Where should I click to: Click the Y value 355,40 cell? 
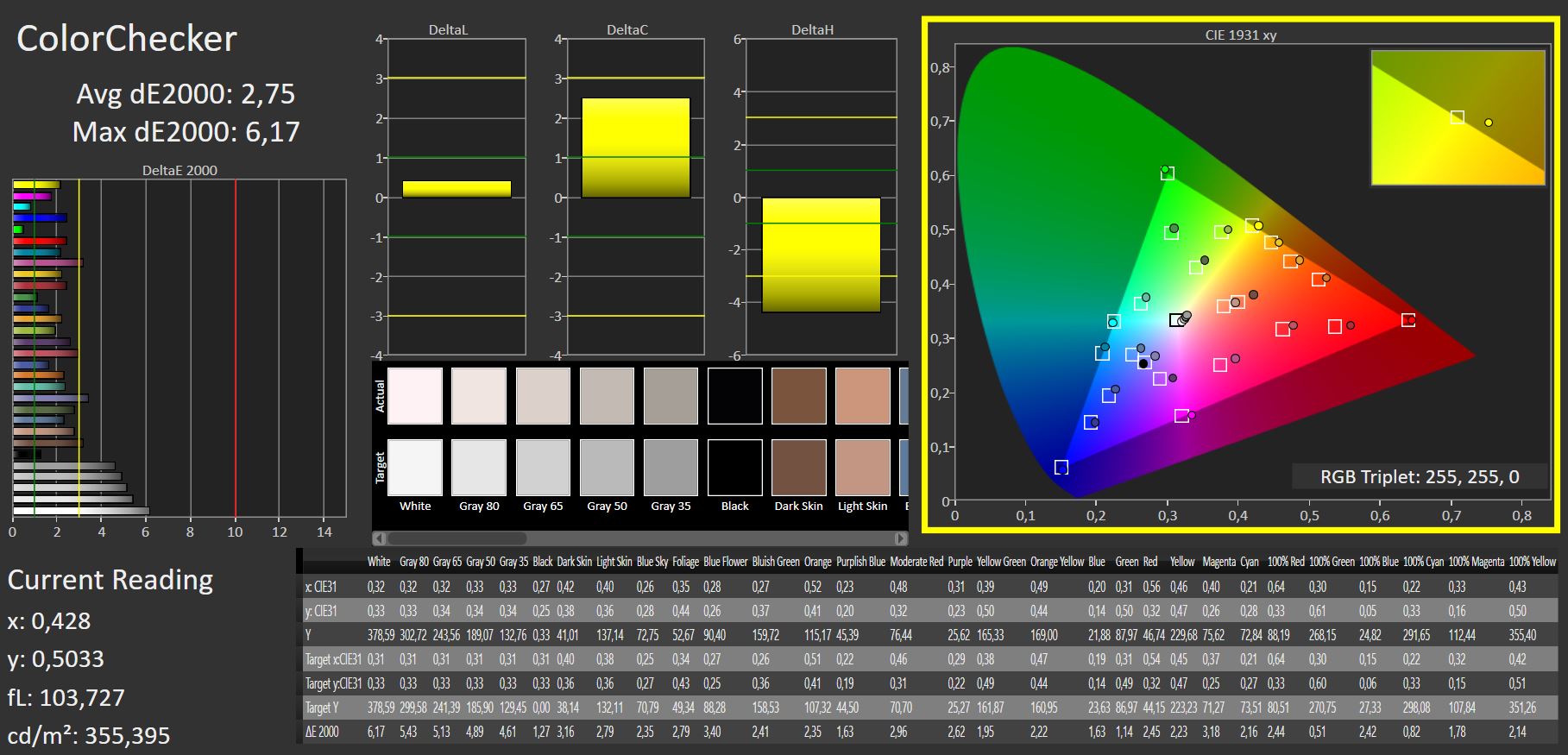pyautogui.click(x=1523, y=635)
